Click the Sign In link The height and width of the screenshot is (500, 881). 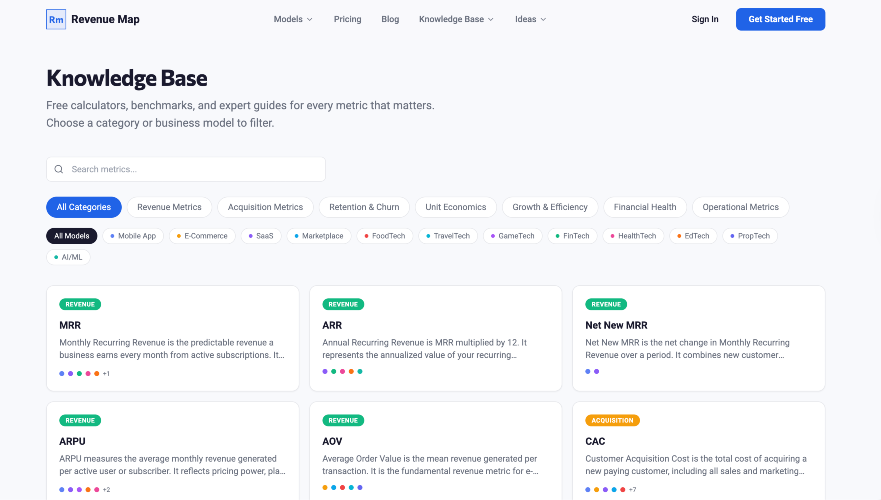click(704, 19)
